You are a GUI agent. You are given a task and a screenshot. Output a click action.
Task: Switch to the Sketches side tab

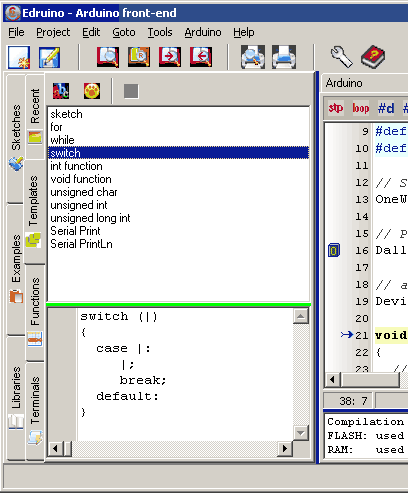pyautogui.click(x=16, y=138)
